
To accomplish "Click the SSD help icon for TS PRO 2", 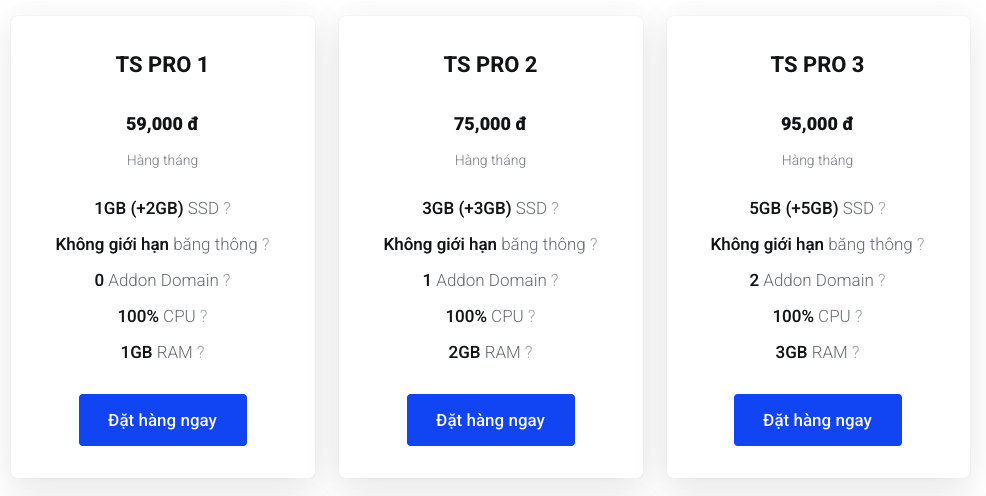I will (x=555, y=208).
